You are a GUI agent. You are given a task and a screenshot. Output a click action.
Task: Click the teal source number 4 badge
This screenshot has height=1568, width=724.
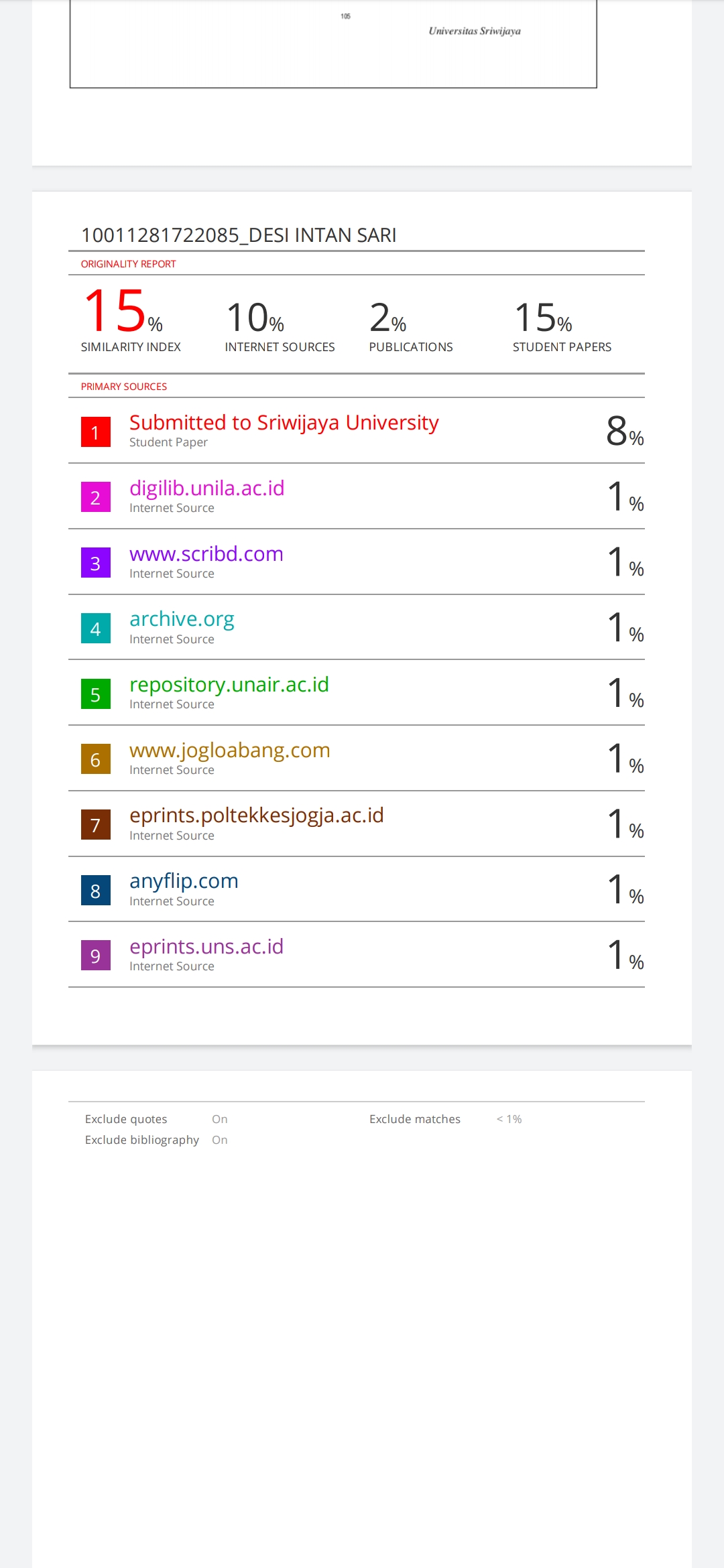click(96, 629)
